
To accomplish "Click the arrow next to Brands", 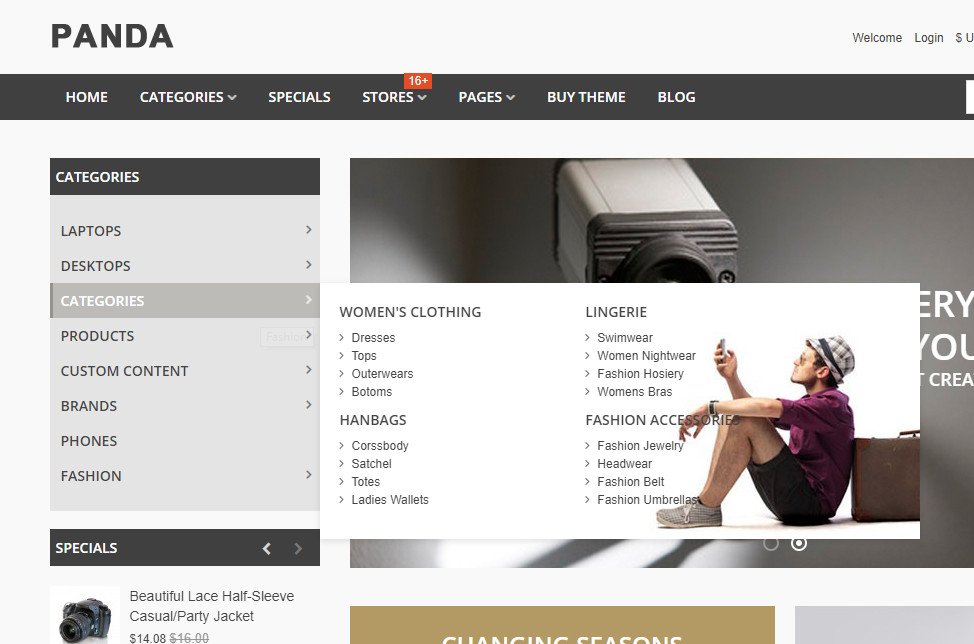I will (x=309, y=405).
